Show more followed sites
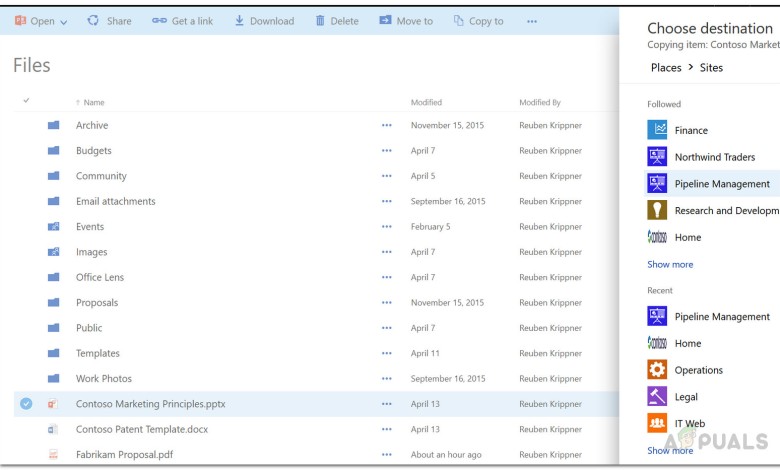The height and width of the screenshot is (470, 780). point(670,265)
